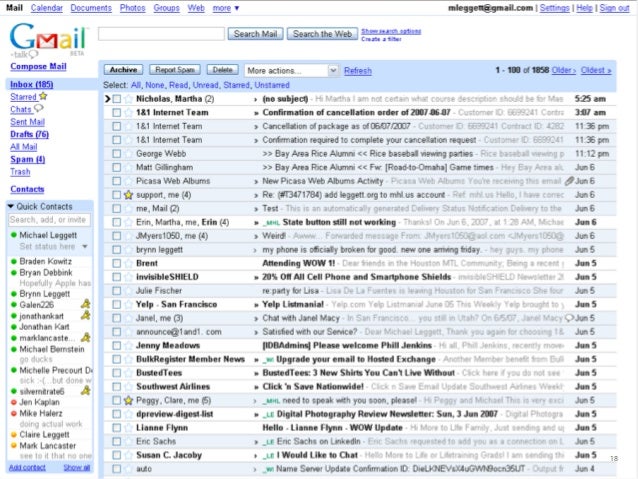Open the Drafts (76) folder
This screenshot has width=638, height=479.
point(29,134)
